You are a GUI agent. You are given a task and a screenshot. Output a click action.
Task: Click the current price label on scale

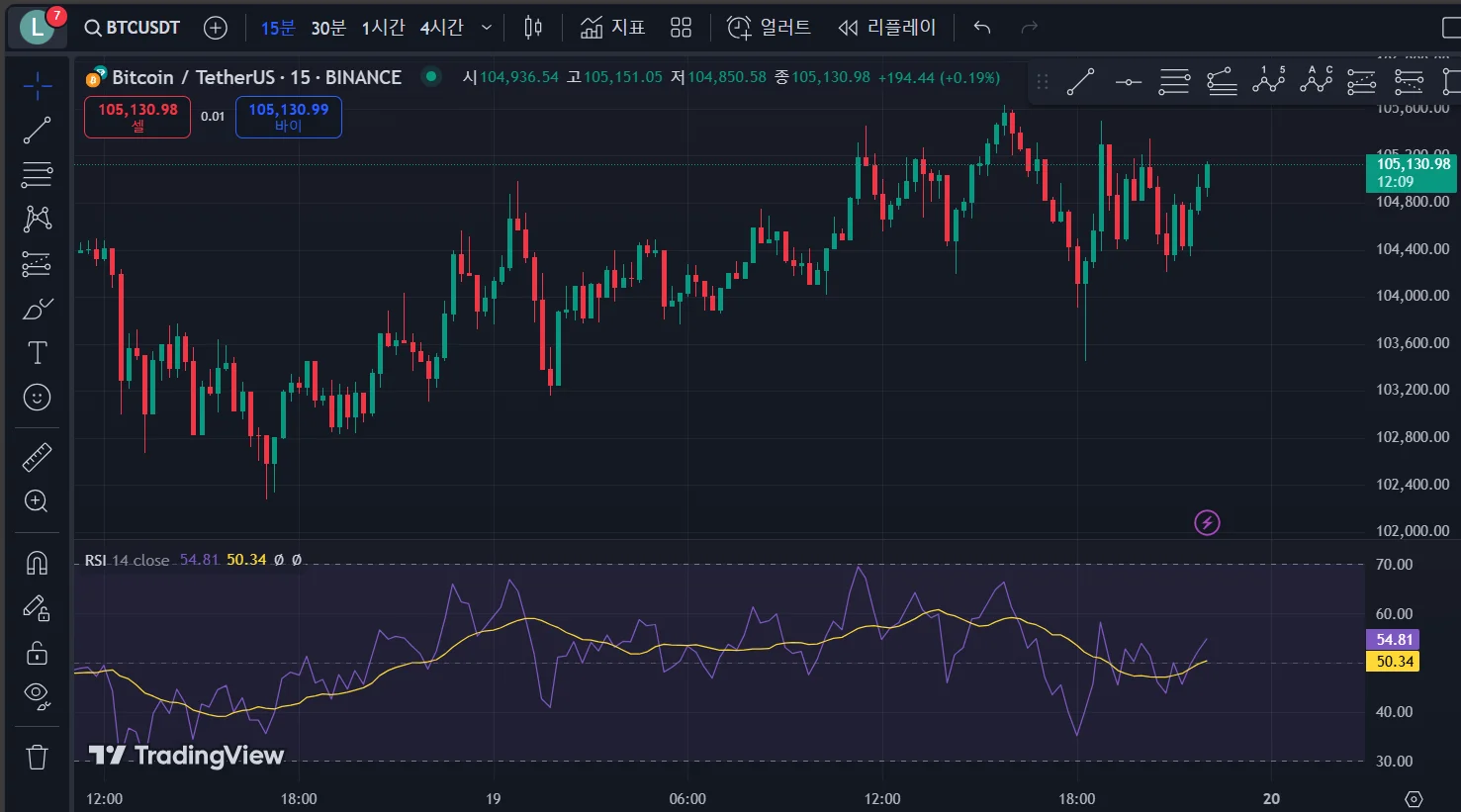click(1413, 172)
